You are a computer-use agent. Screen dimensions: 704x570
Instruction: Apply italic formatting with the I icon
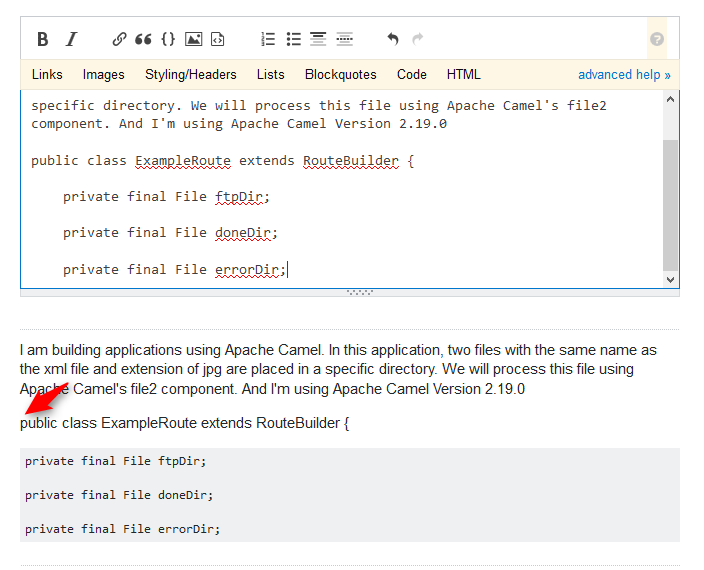click(x=71, y=39)
